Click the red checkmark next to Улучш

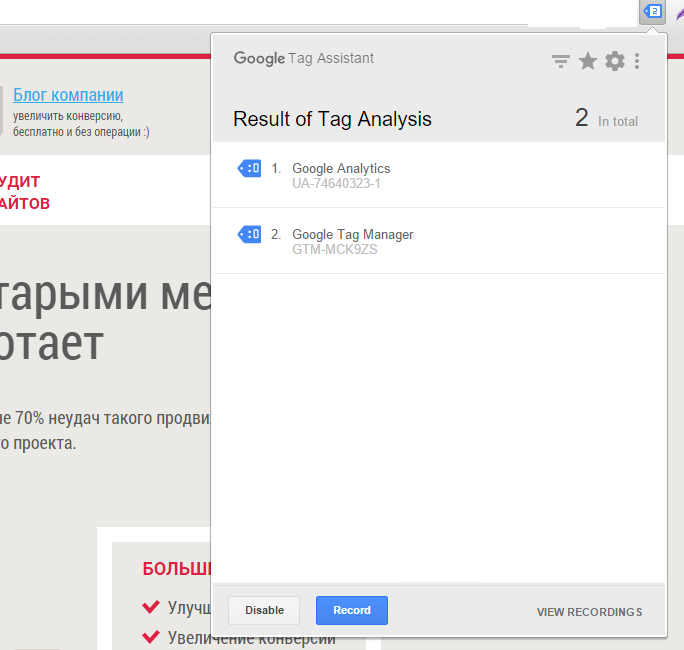click(151, 606)
